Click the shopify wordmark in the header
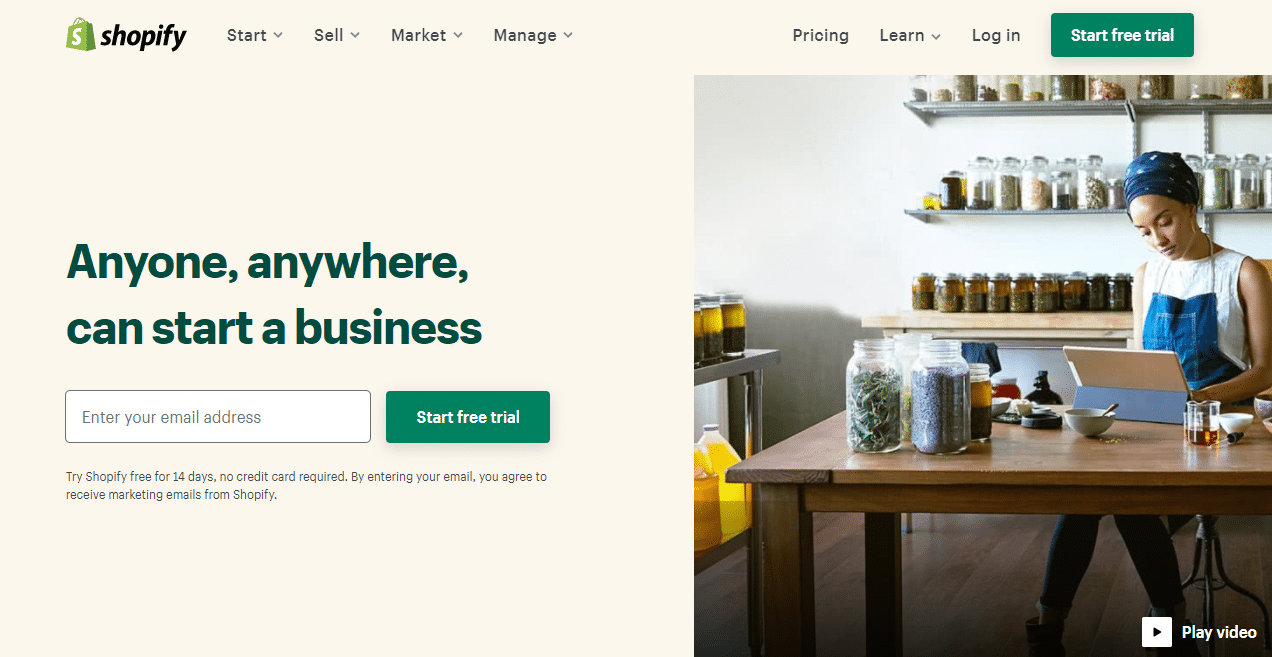This screenshot has height=657, width=1272. tap(143, 37)
